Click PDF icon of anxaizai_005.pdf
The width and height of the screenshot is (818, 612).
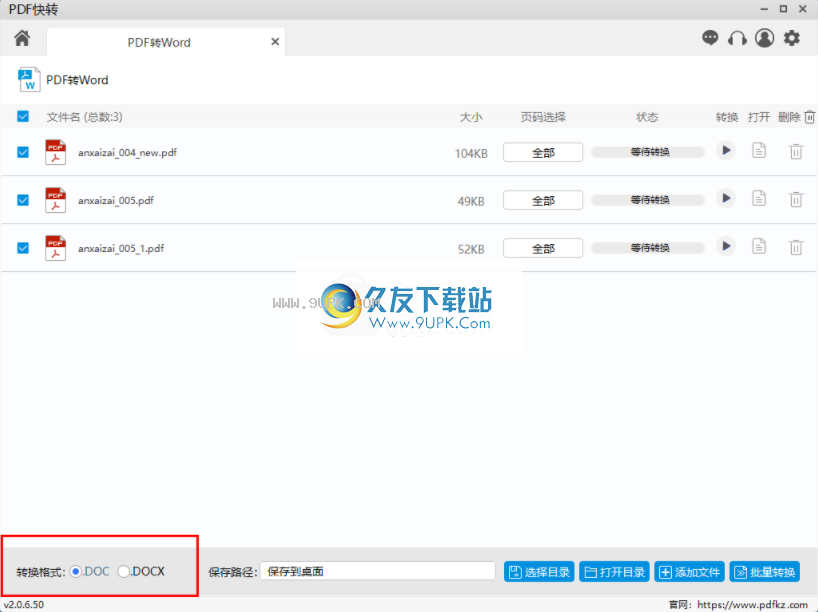pos(55,200)
